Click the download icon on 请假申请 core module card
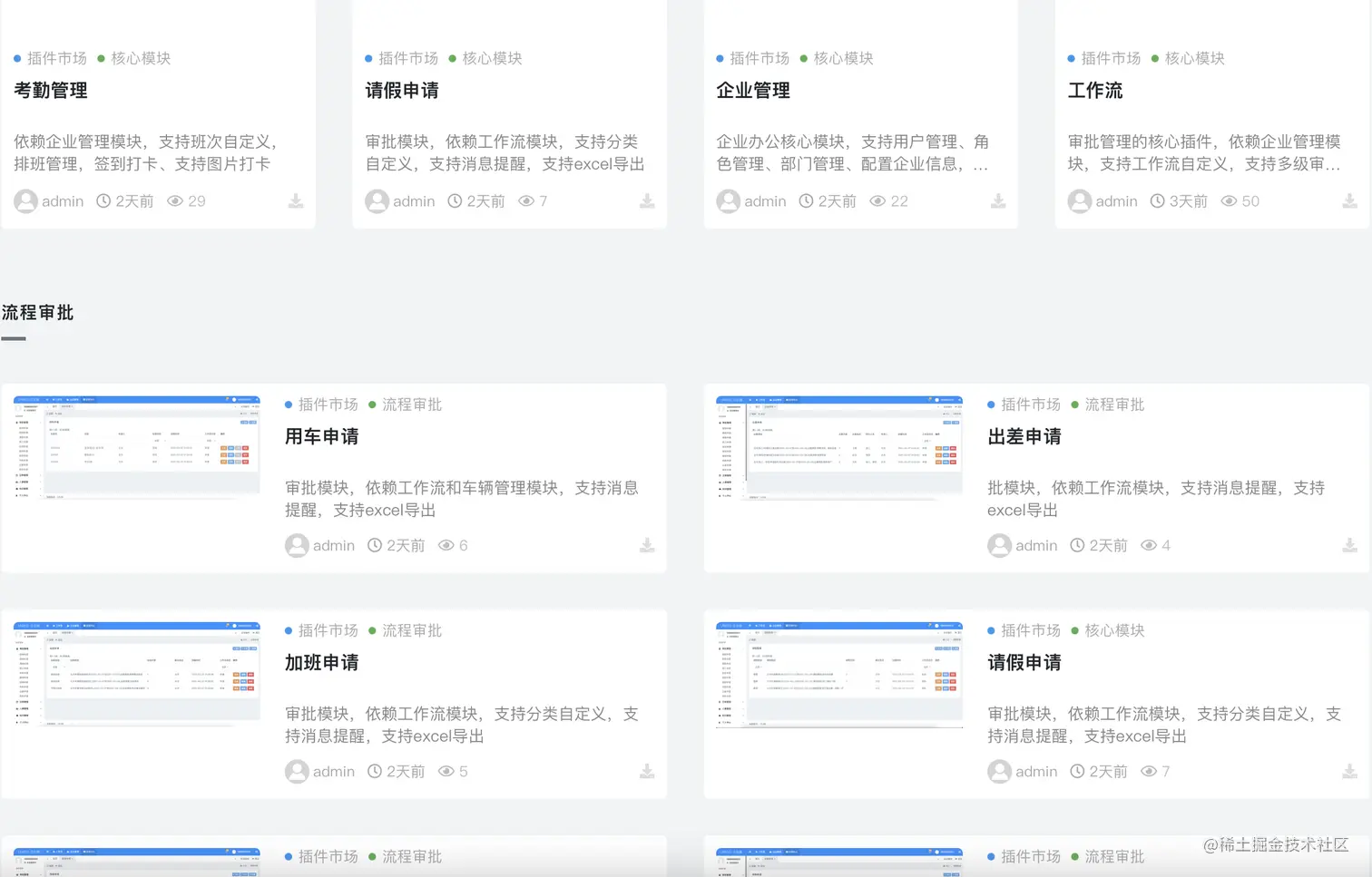The image size is (1372, 877). [x=647, y=200]
